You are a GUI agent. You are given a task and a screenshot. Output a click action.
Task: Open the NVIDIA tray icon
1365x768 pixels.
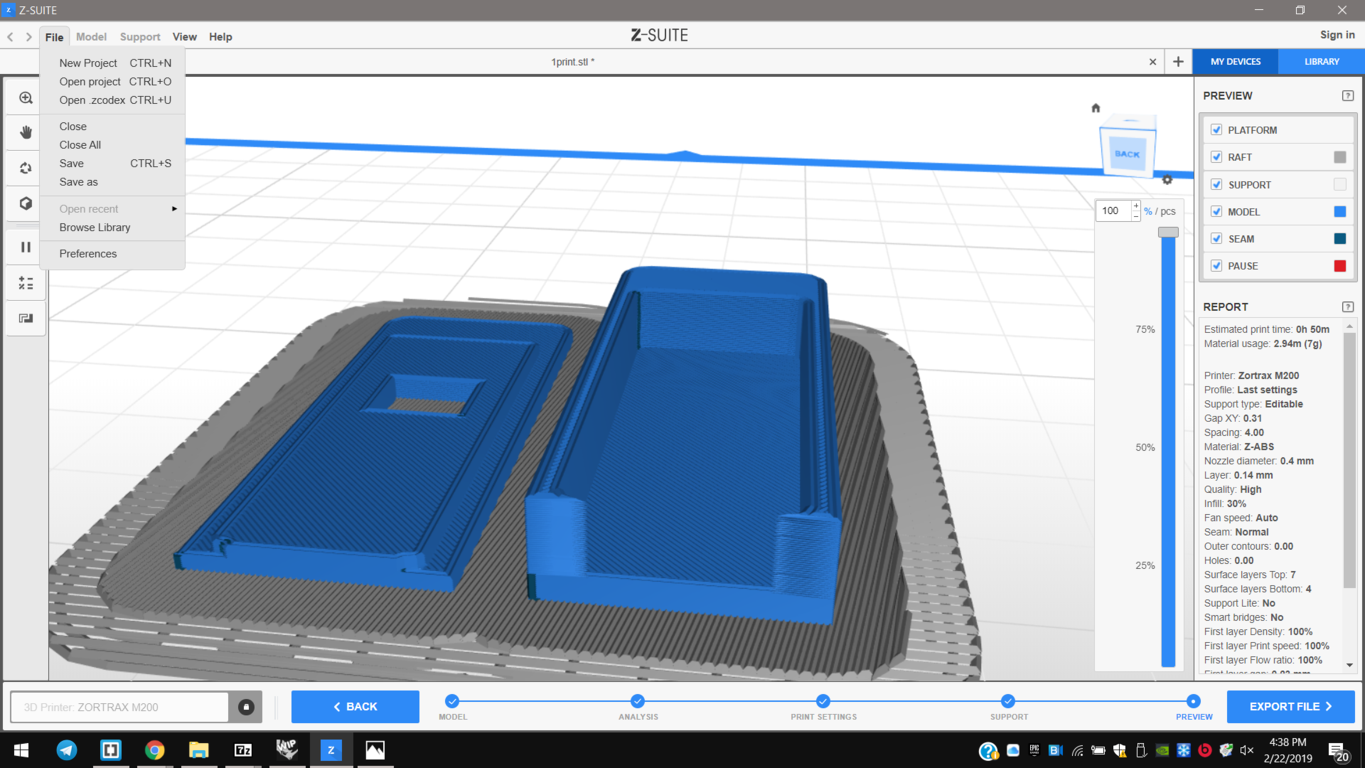coord(1162,750)
